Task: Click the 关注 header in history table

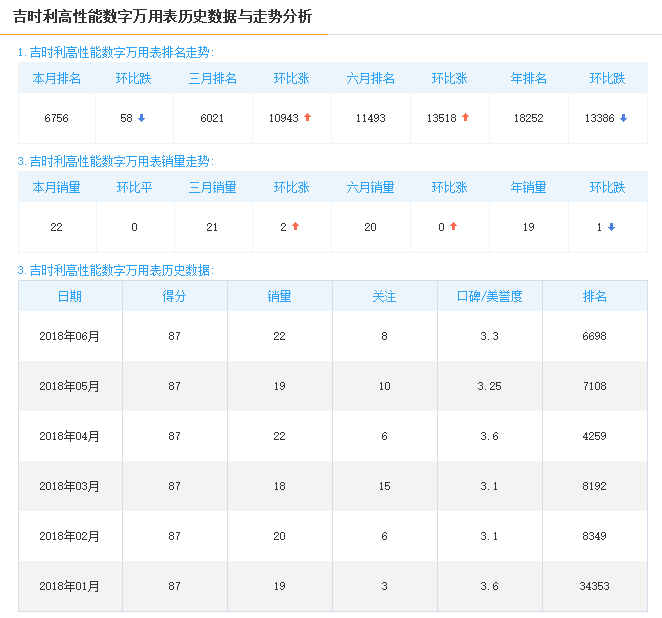Action: (x=384, y=296)
